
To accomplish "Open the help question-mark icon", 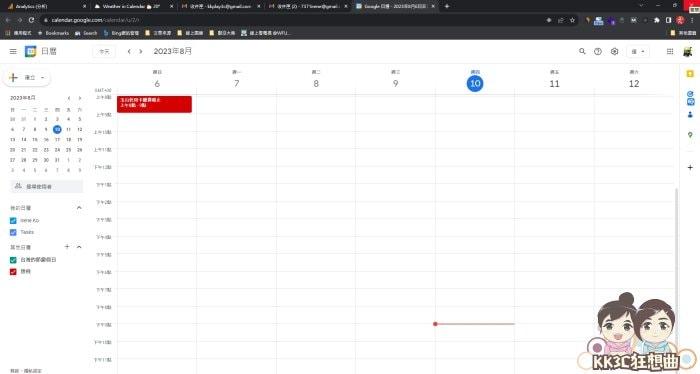I will (598, 51).
